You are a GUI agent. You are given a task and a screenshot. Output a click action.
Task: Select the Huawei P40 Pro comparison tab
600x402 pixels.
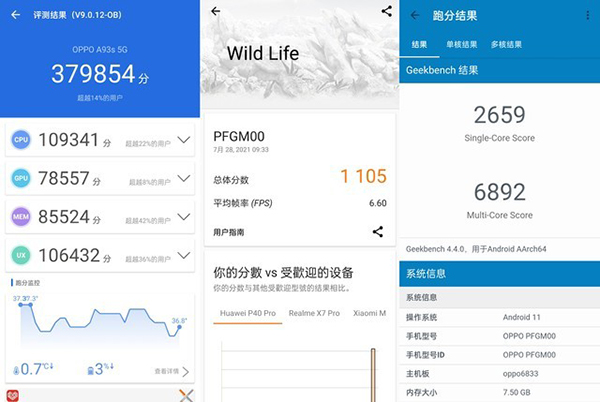pos(246,313)
